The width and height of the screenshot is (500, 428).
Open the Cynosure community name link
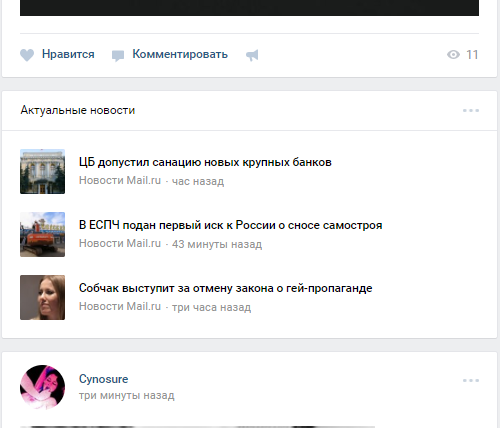(x=103, y=379)
